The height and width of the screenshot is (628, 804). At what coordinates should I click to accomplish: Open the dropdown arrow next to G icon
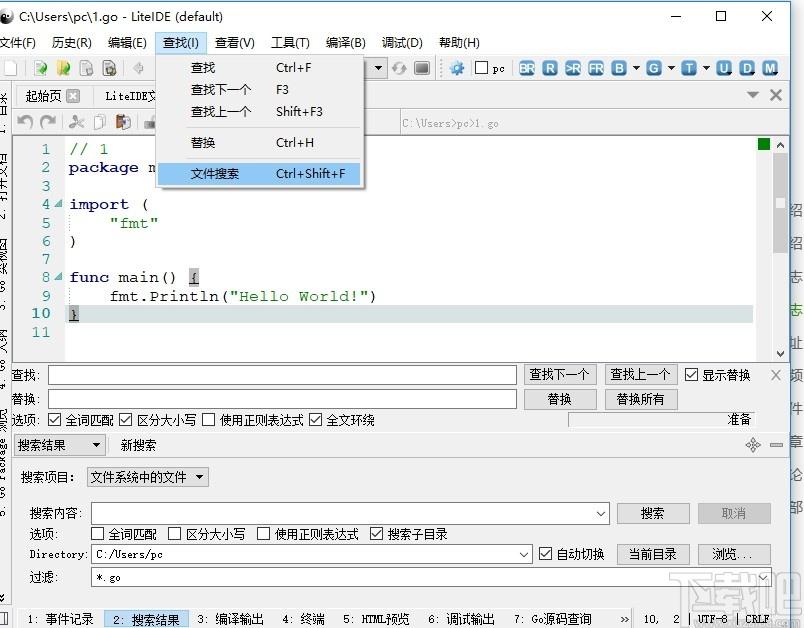click(671, 68)
